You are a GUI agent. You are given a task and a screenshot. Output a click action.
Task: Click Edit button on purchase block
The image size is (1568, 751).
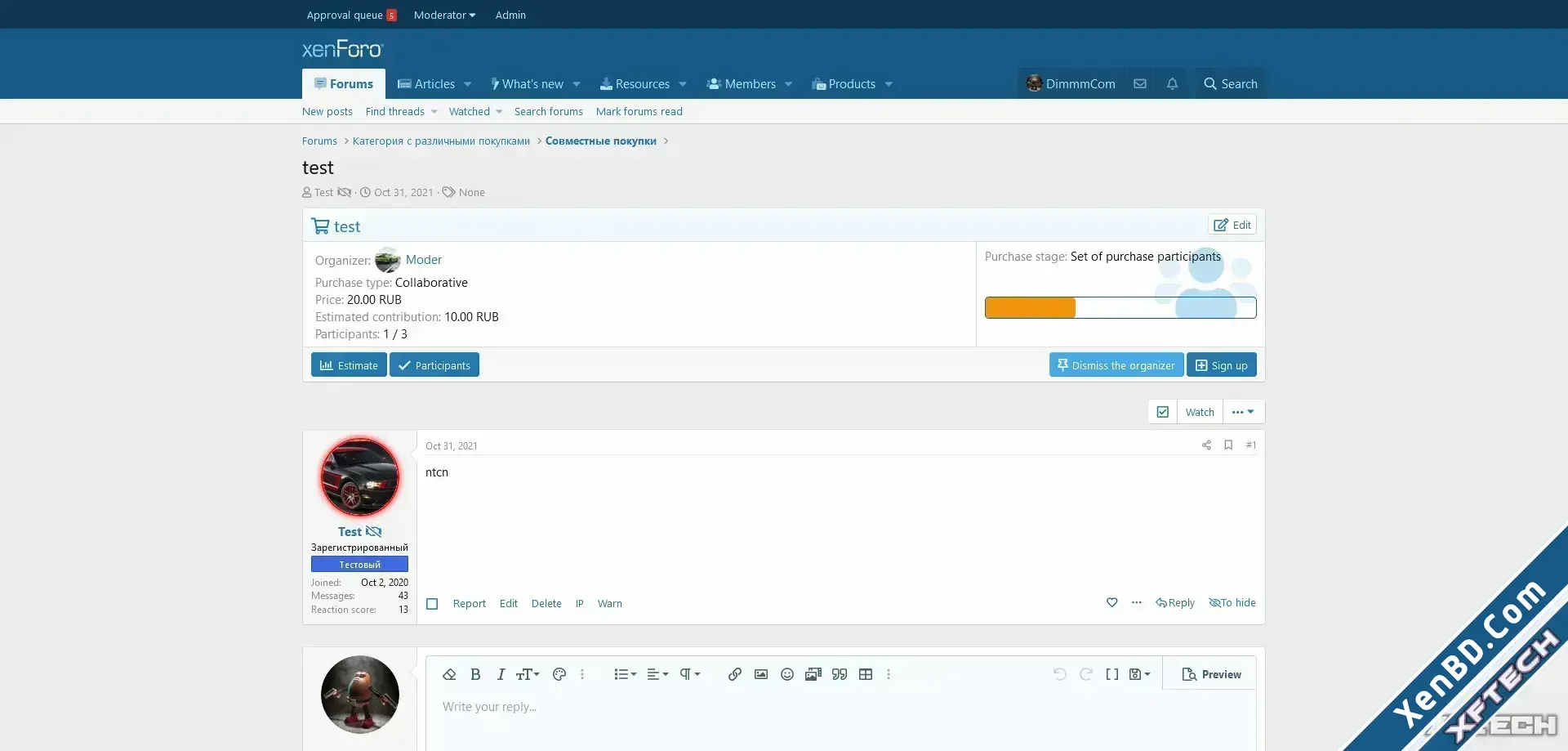coord(1232,225)
